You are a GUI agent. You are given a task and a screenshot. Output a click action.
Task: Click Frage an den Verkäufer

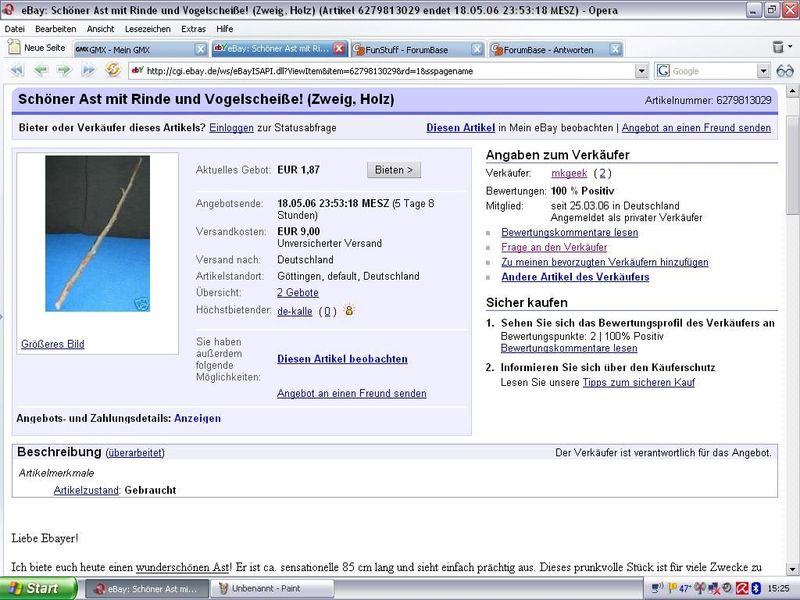(x=554, y=247)
